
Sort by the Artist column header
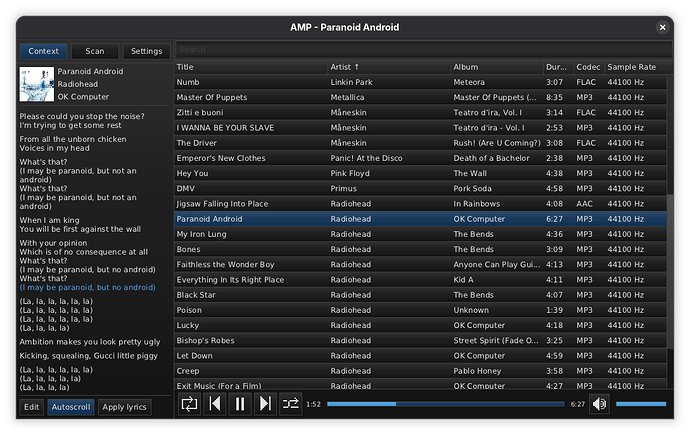(389, 67)
